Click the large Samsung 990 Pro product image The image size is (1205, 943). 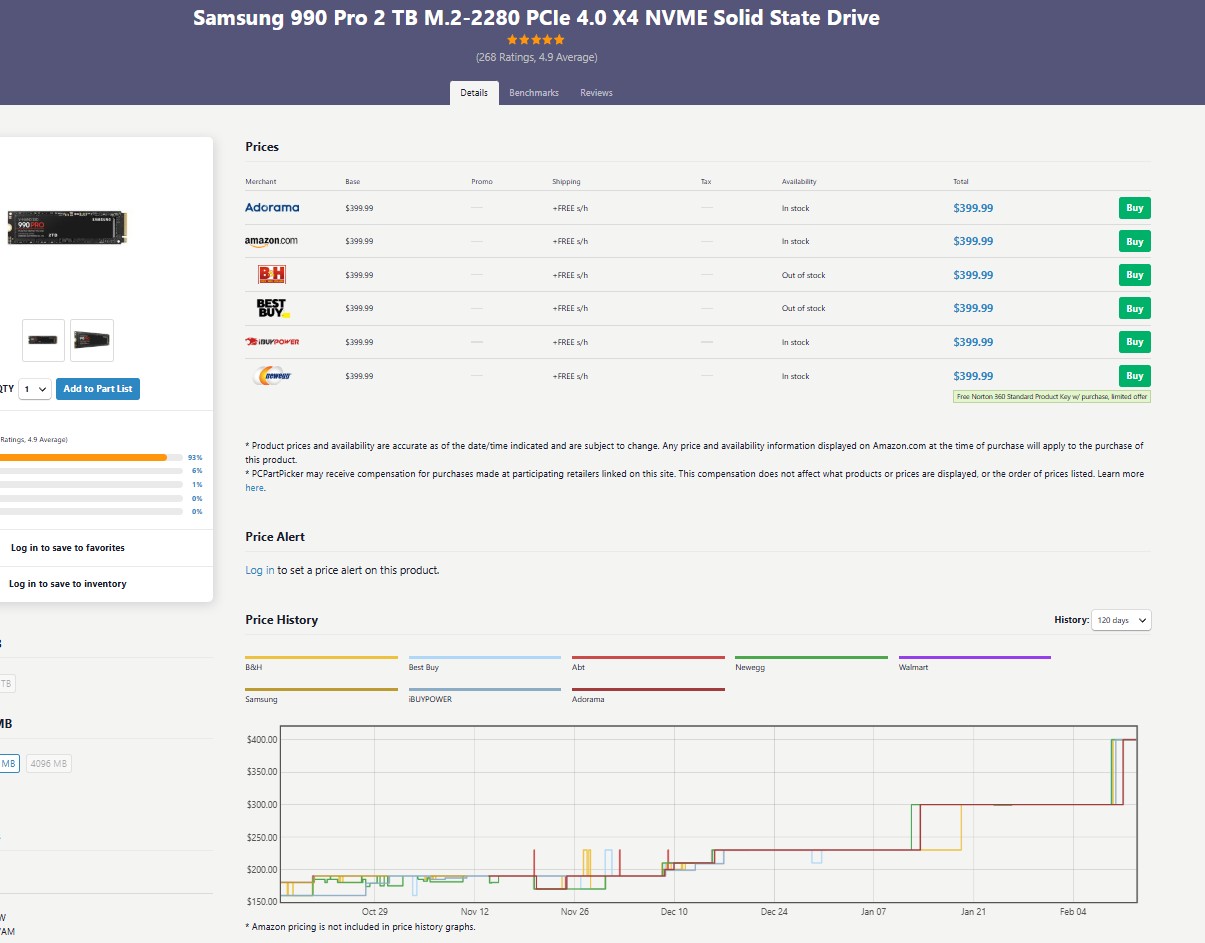67,227
